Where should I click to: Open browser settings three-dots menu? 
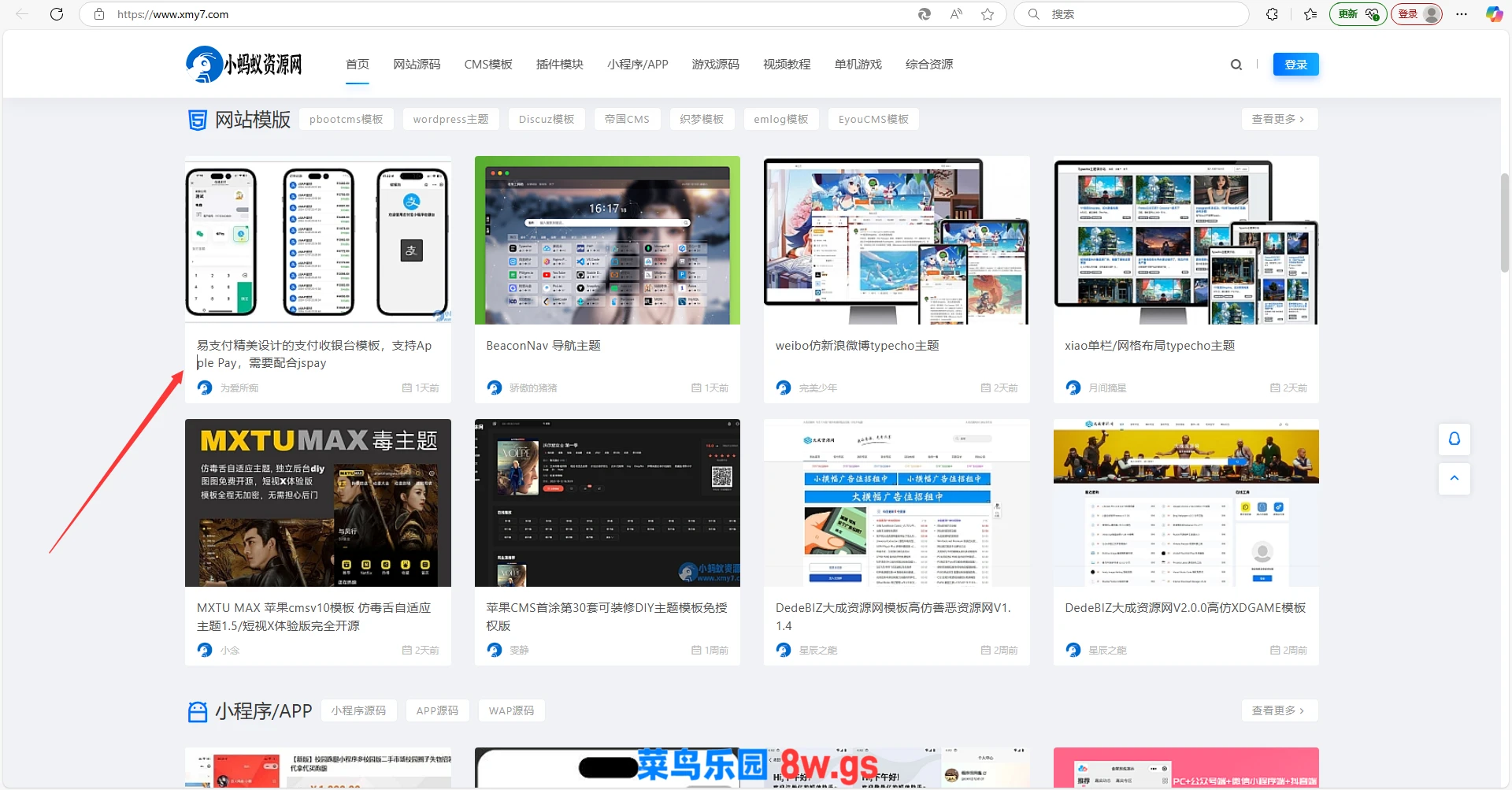(1462, 14)
